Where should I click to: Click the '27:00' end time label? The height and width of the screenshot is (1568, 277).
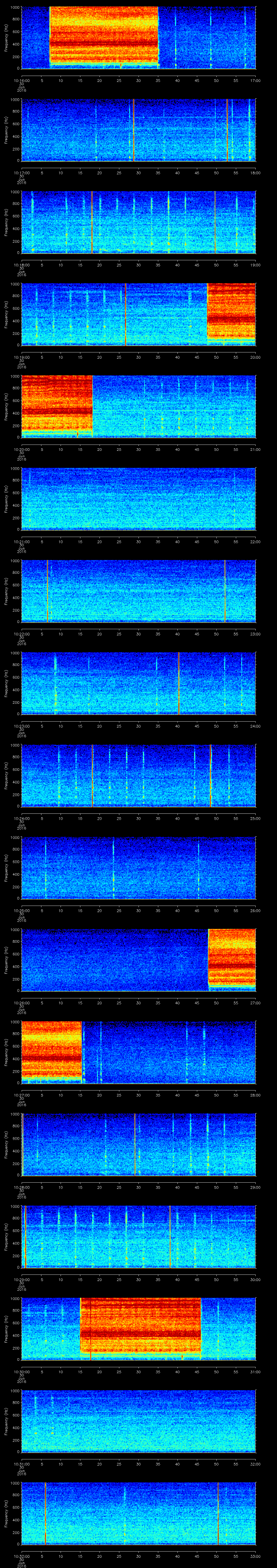(x=255, y=1003)
